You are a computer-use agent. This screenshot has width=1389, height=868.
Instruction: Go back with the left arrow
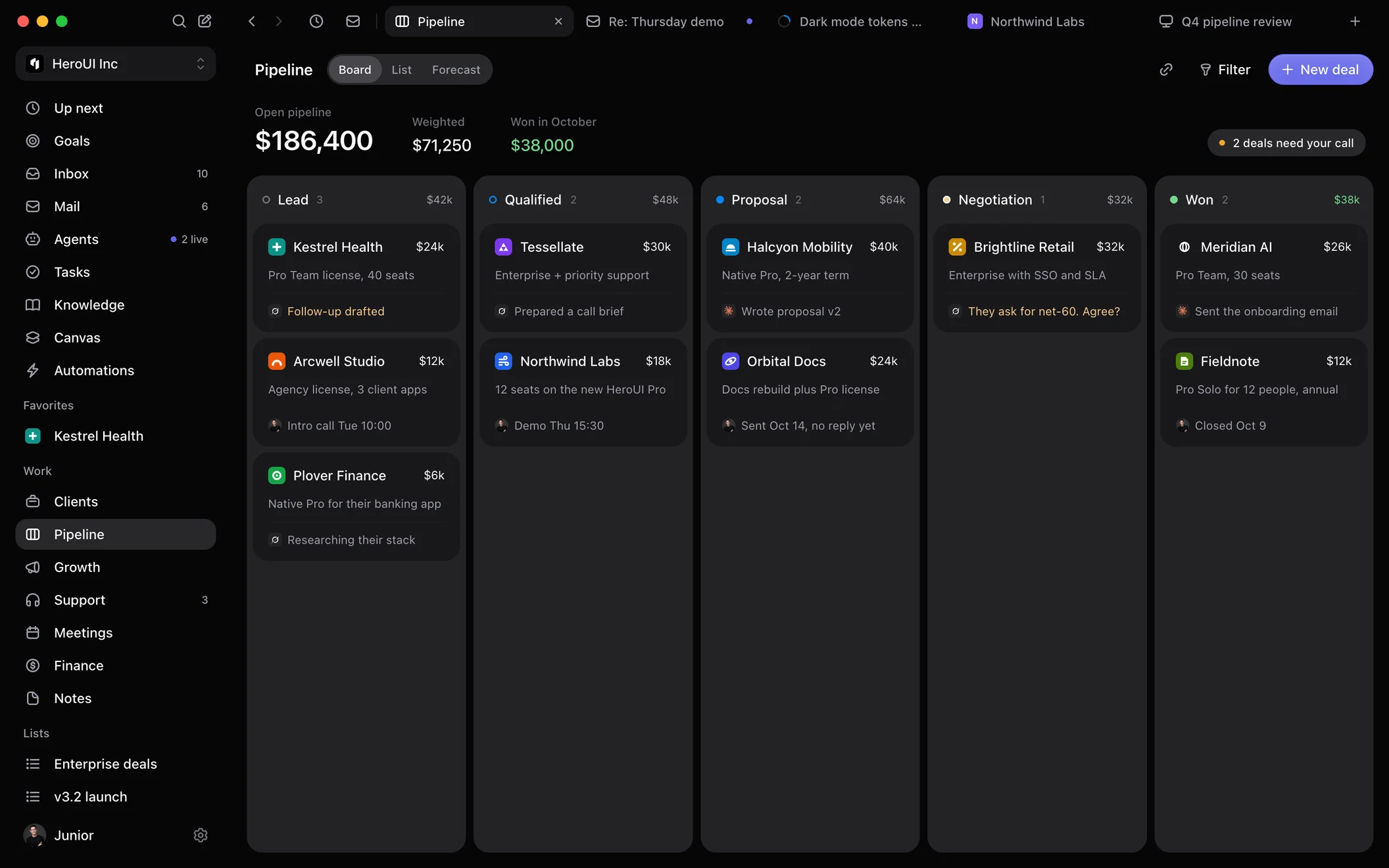point(252,21)
